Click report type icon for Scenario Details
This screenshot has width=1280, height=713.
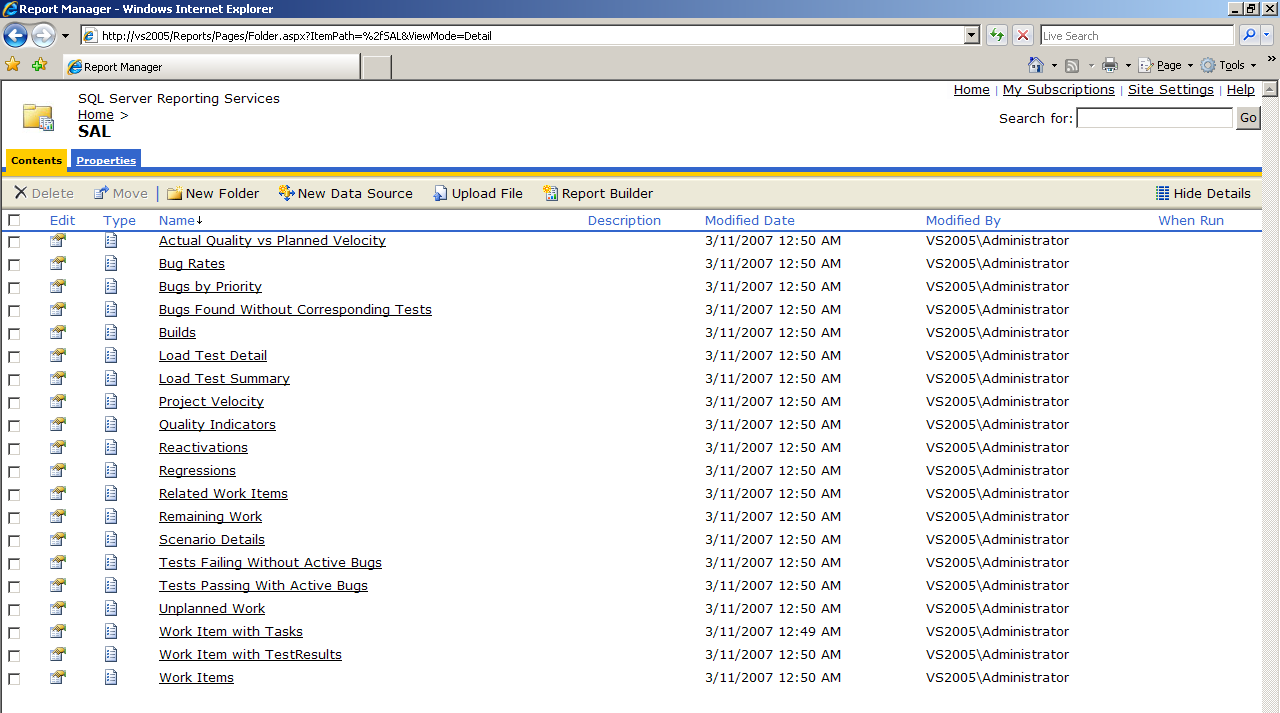(x=111, y=539)
